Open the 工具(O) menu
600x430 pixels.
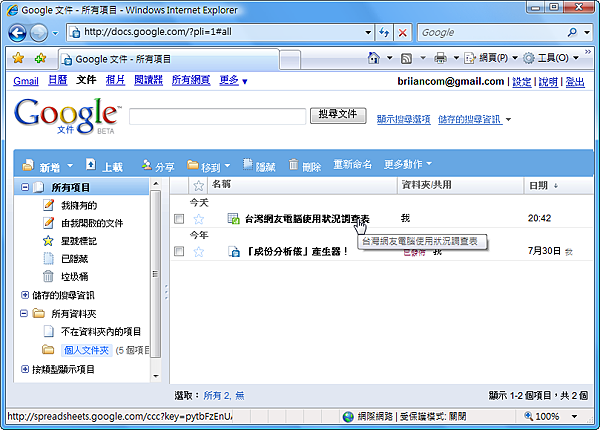pos(551,58)
